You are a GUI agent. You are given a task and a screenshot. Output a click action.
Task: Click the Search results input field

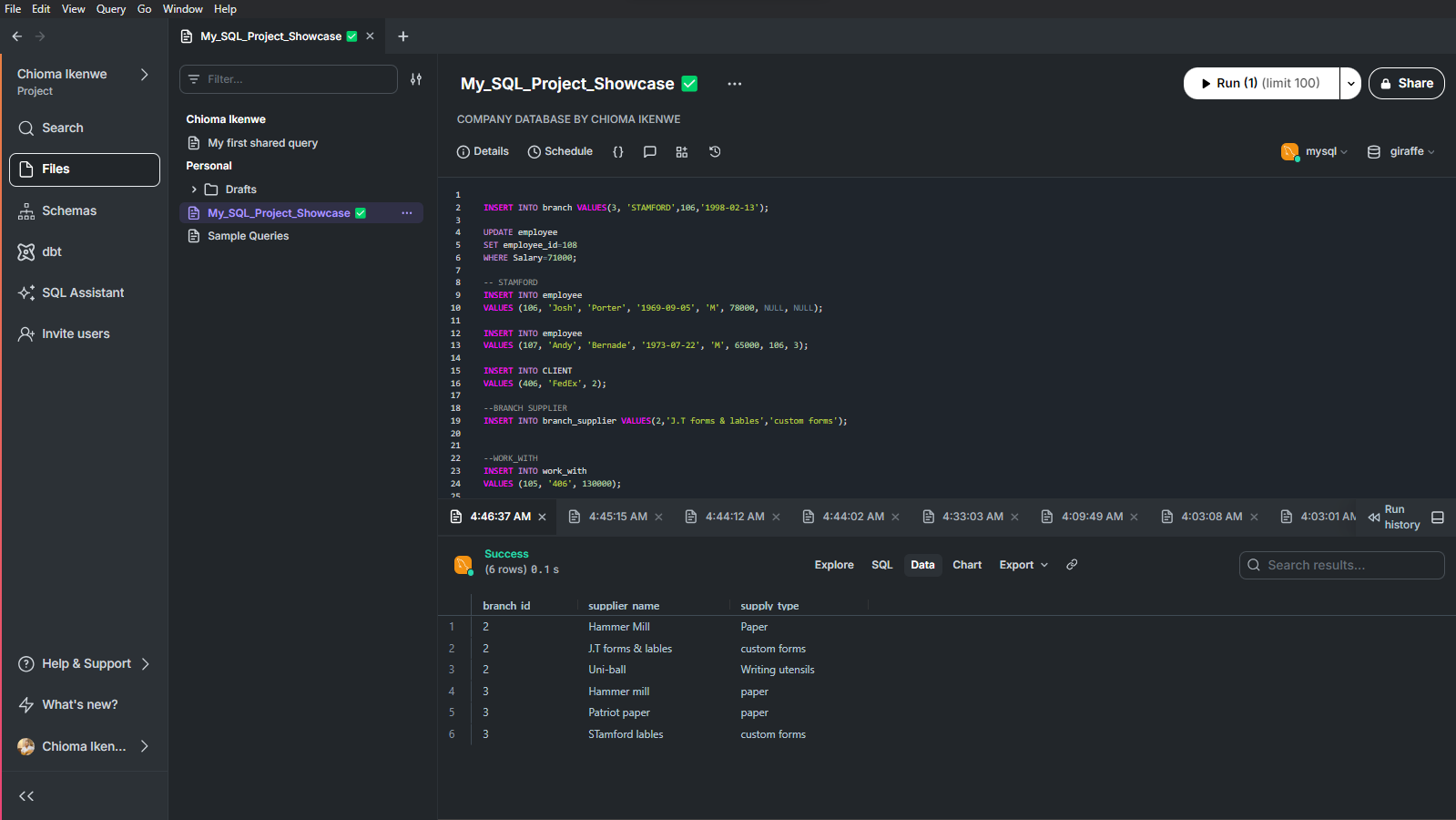click(x=1342, y=565)
